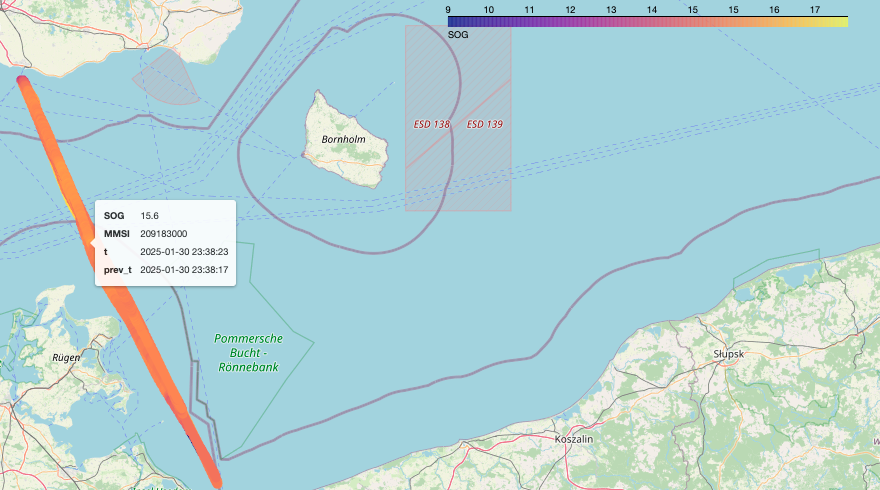
Task: Click the MMSI value 209183000 in tooltip
Action: pos(163,234)
